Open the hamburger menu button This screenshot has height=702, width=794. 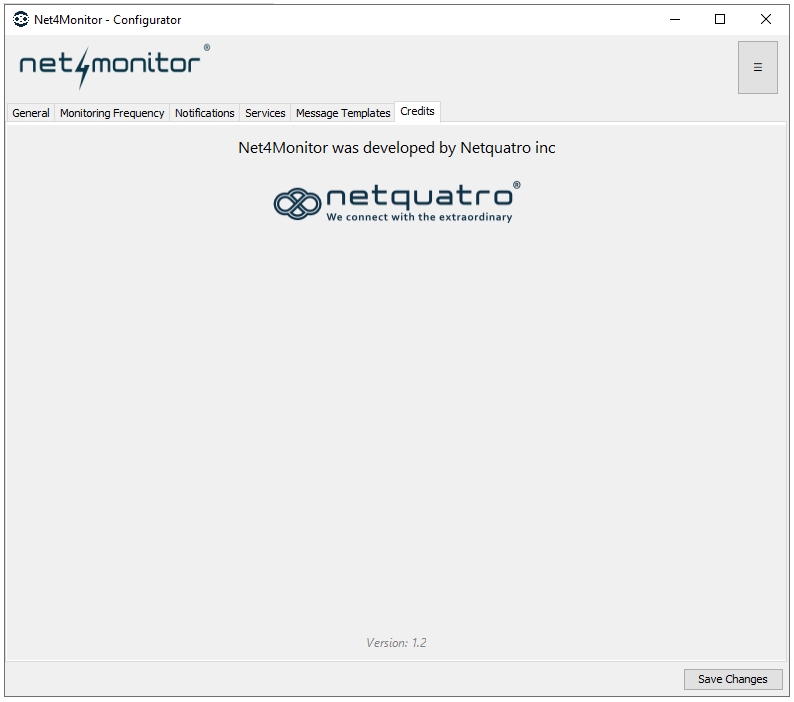click(x=757, y=67)
